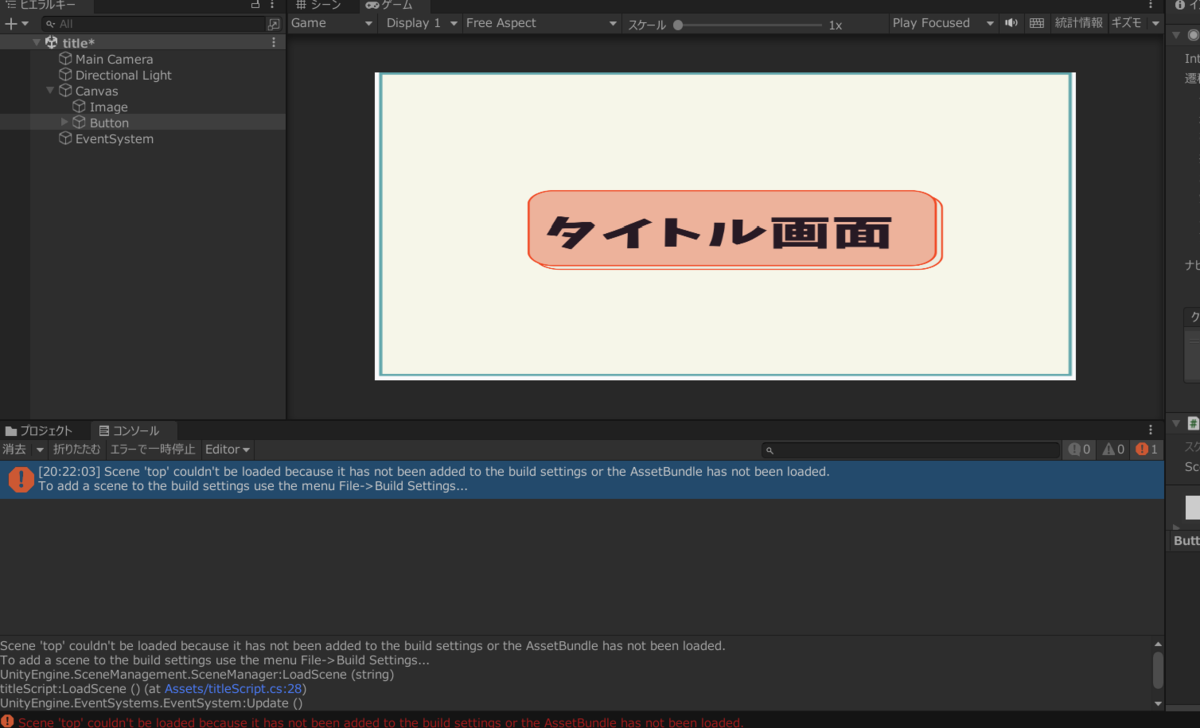The image size is (1200, 728).
Task: Select the EventSystem object
Action: click(114, 139)
